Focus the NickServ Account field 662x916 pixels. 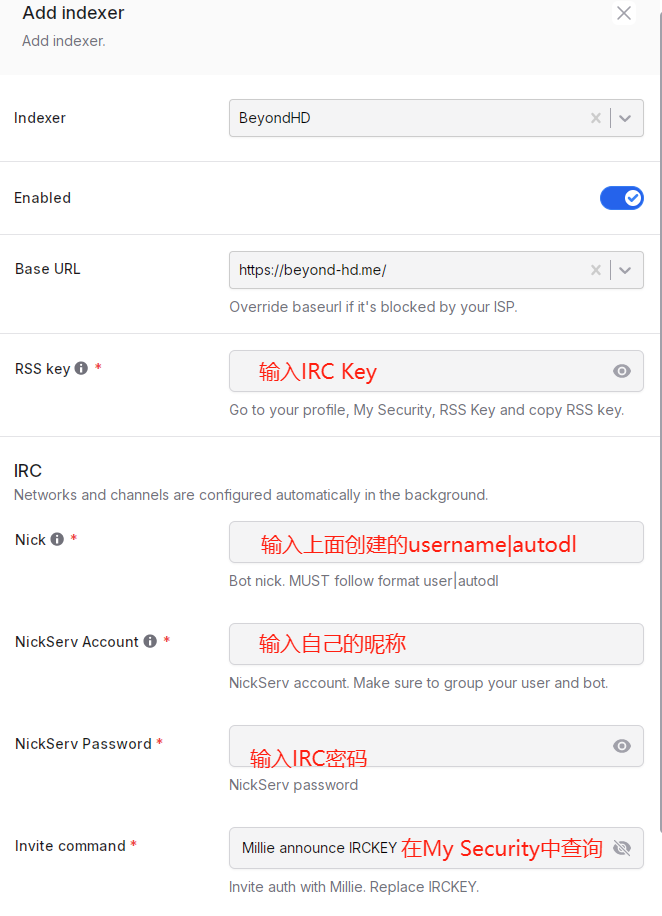[435, 644]
